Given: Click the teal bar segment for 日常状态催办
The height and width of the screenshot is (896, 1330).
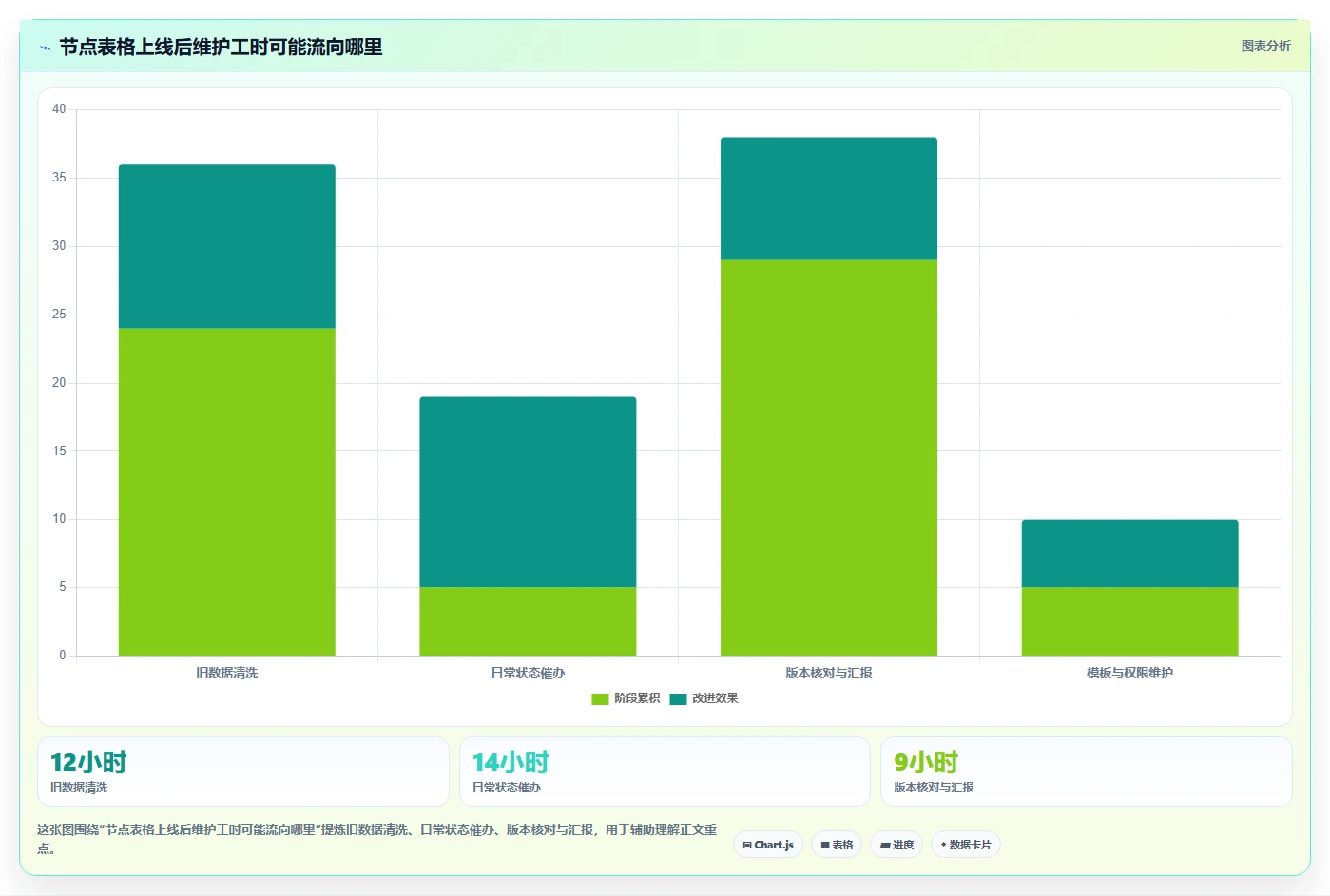Looking at the screenshot, I should pyautogui.click(x=528, y=492).
